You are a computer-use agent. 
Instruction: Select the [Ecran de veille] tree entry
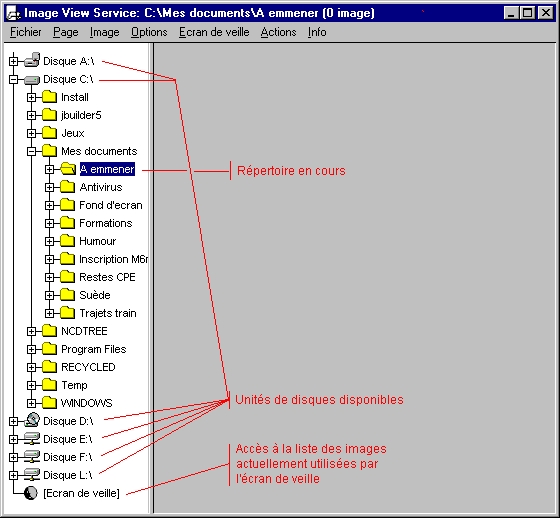(x=81, y=493)
